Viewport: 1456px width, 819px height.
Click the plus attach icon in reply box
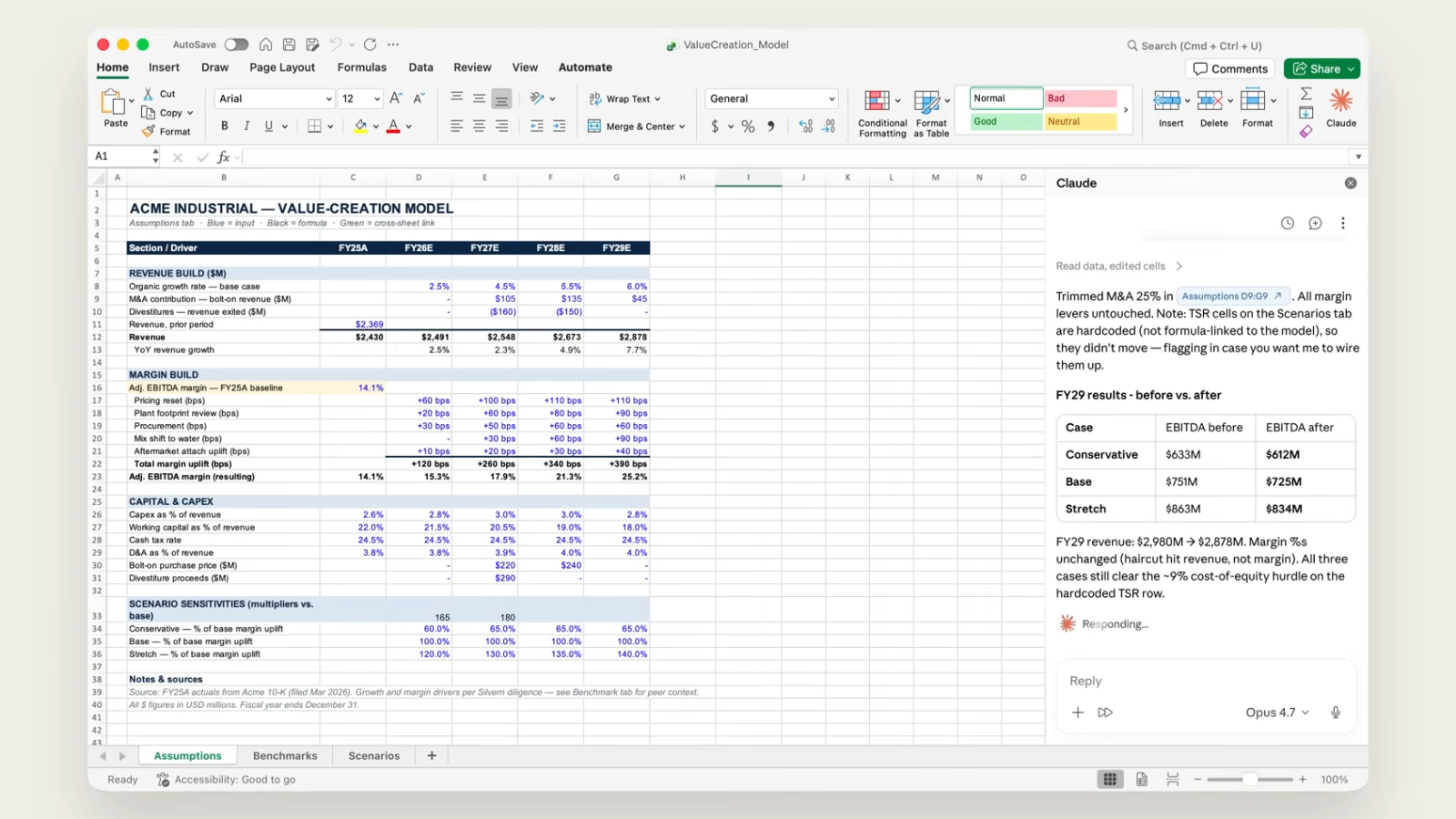coord(1077,713)
